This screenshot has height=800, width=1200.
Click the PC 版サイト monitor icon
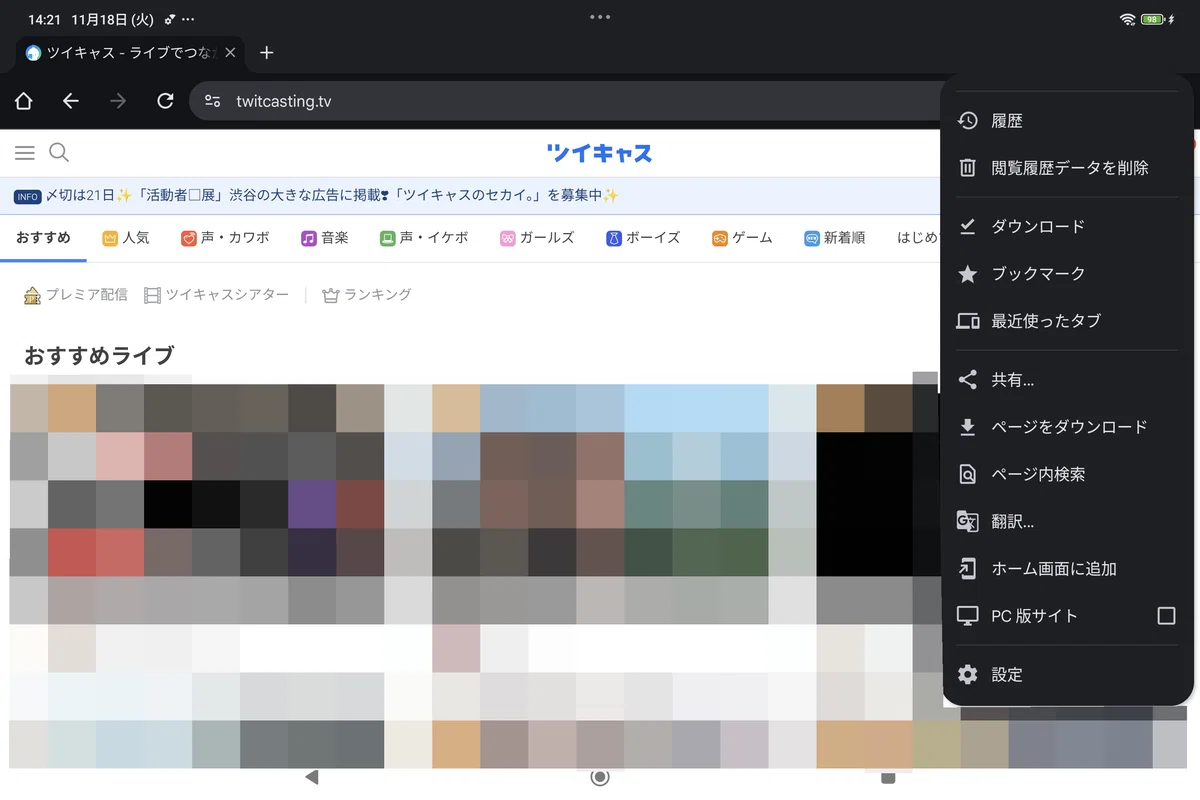click(967, 616)
